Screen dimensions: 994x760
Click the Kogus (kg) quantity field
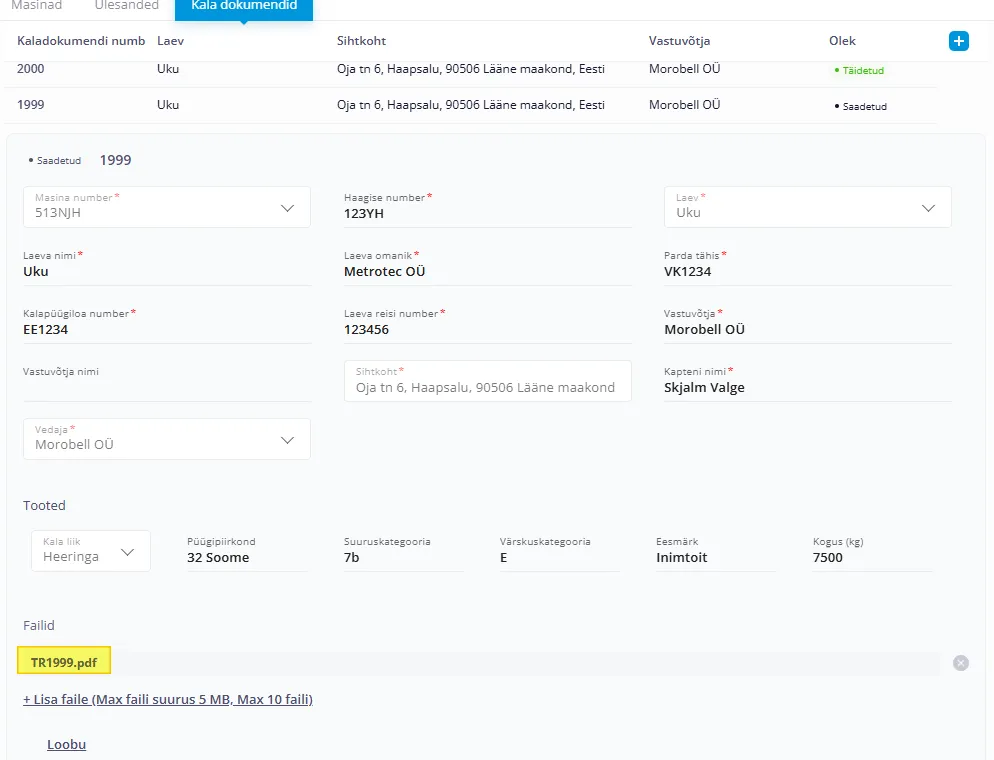pyautogui.click(x=871, y=558)
